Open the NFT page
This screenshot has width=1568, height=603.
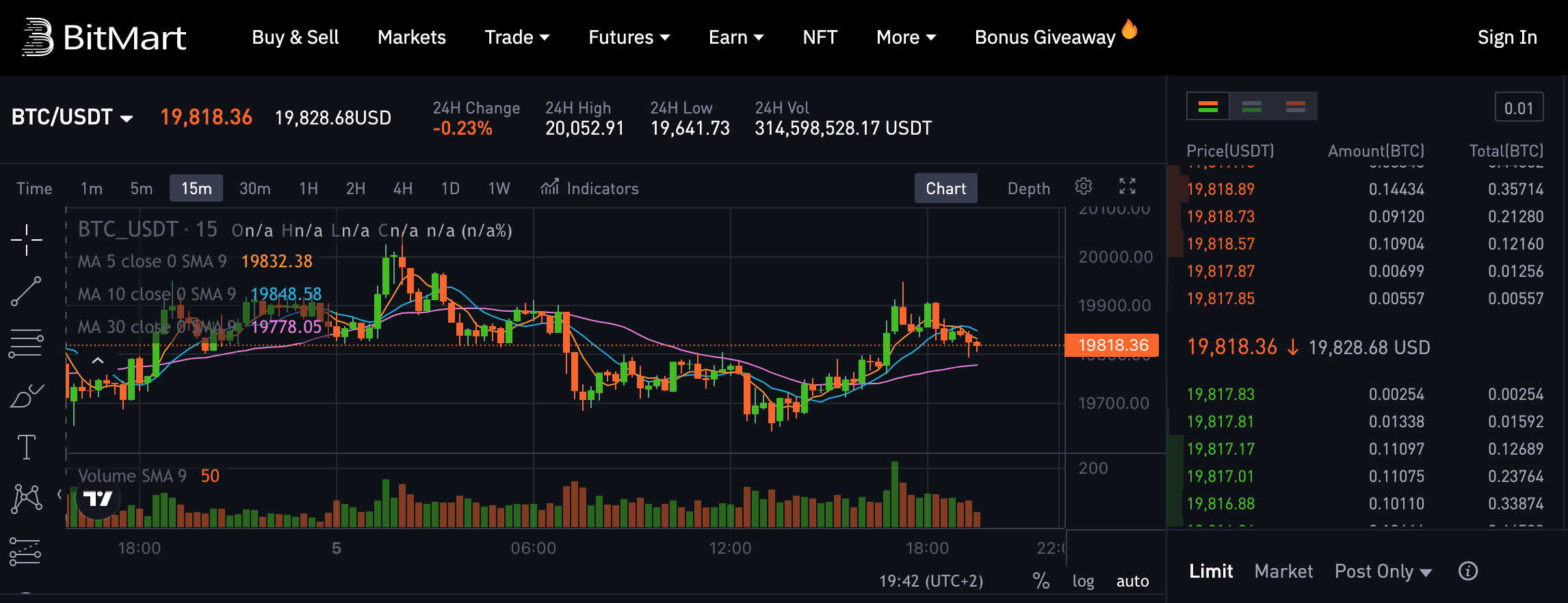coord(820,37)
